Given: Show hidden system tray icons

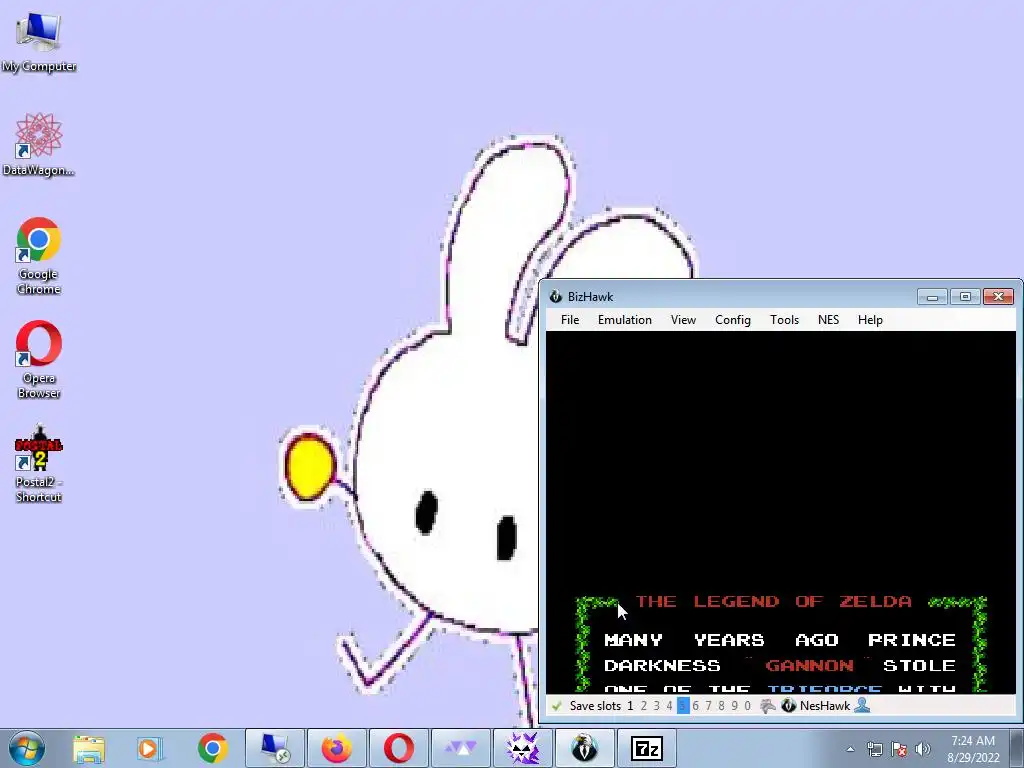Looking at the screenshot, I should point(850,749).
